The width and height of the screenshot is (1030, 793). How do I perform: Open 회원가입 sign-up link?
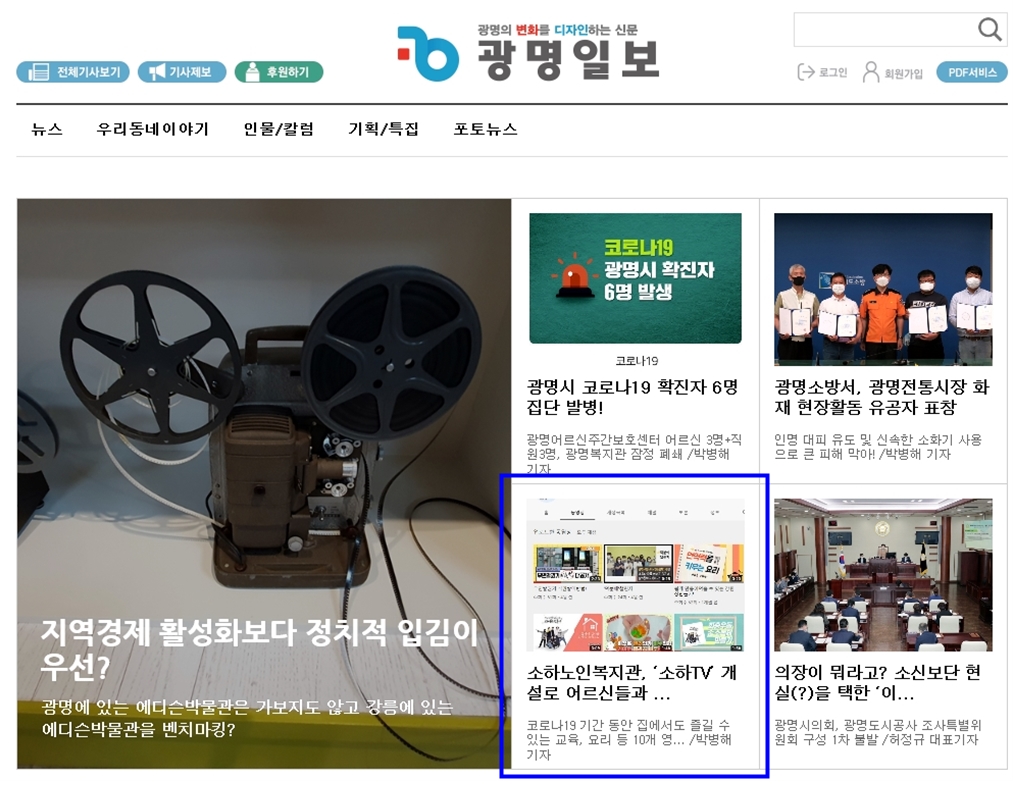[893, 72]
